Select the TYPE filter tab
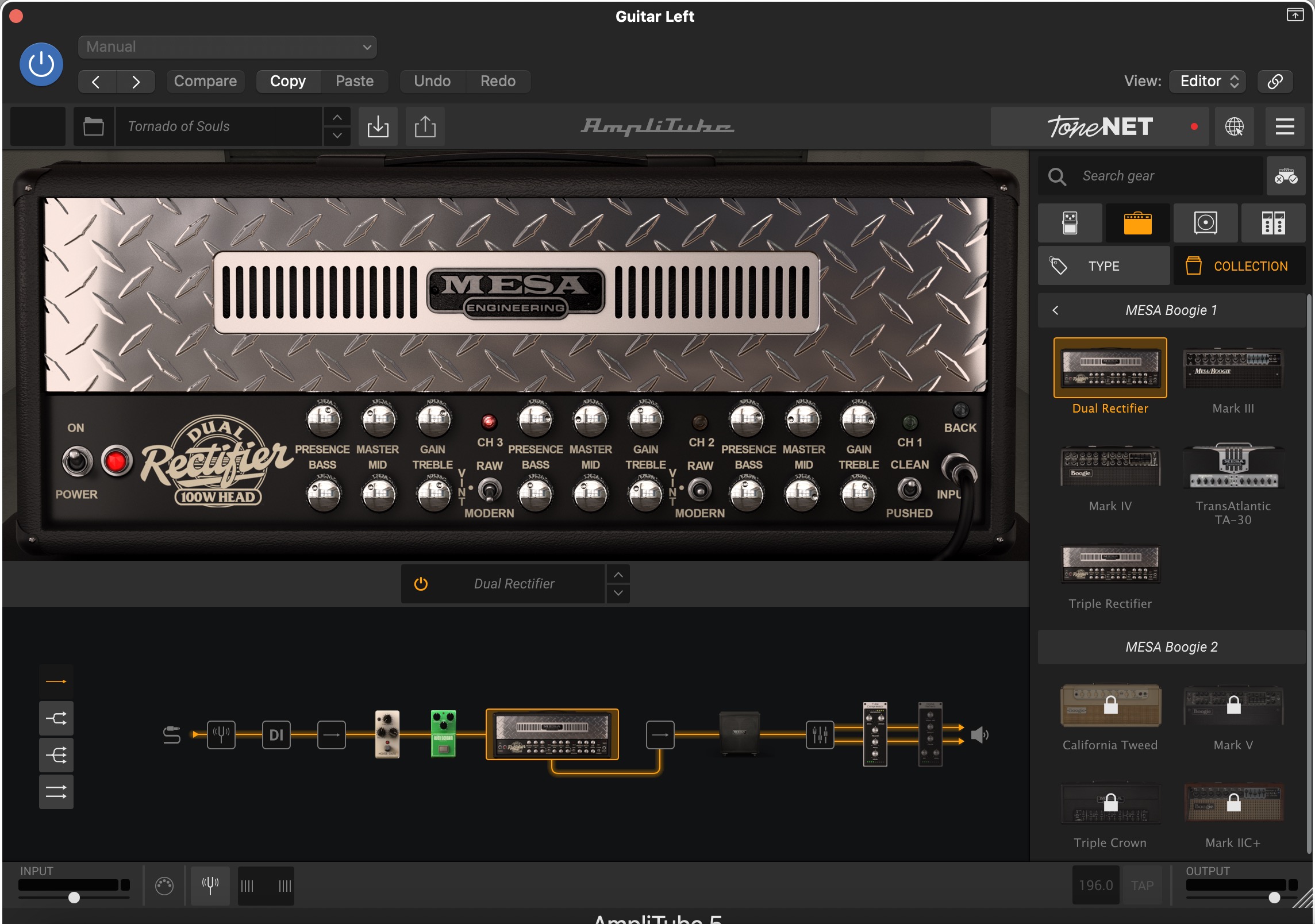 click(1103, 266)
